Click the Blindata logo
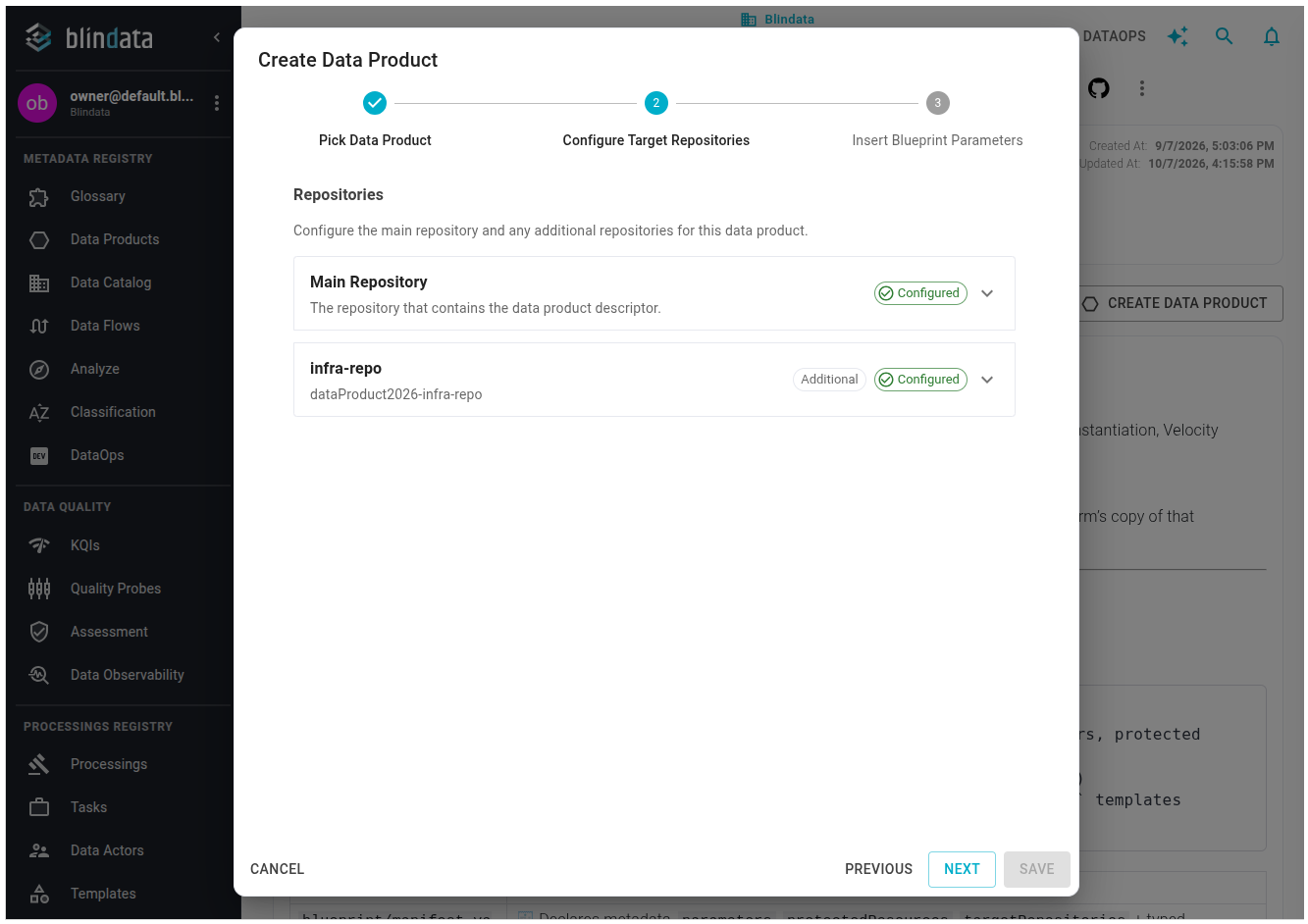Screen dimensions: 1308x924 tap(89, 38)
